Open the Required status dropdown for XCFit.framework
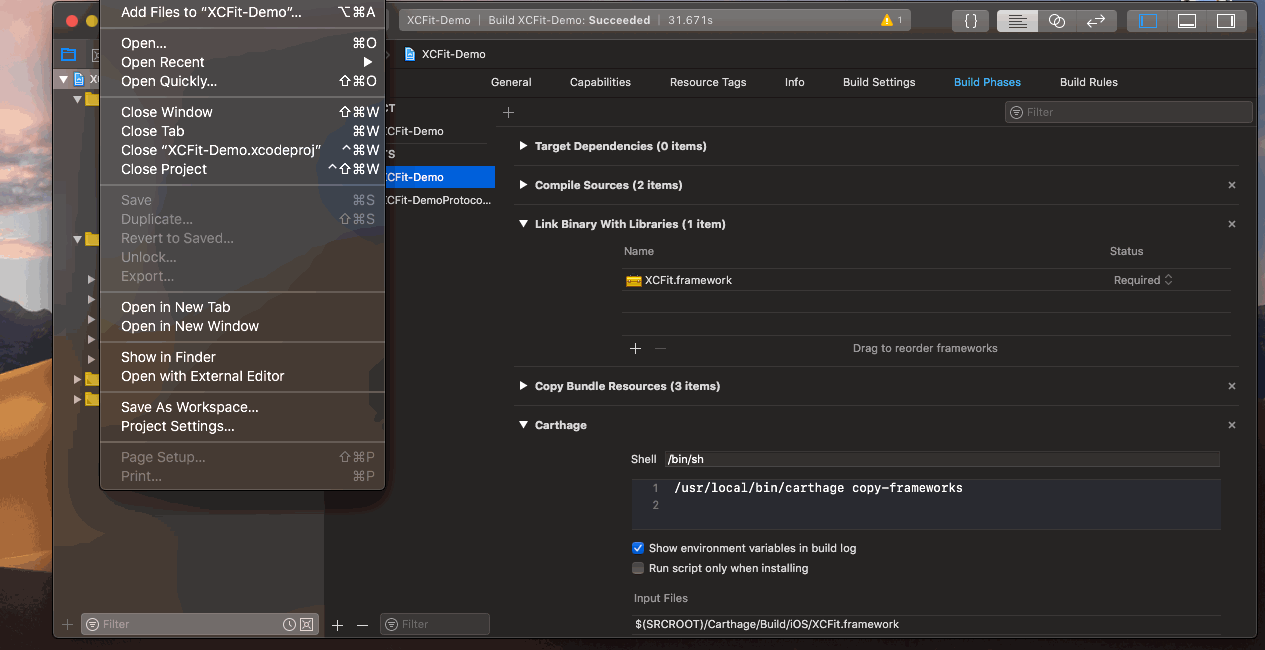Screen dimensions: 1265x650 point(1143,280)
